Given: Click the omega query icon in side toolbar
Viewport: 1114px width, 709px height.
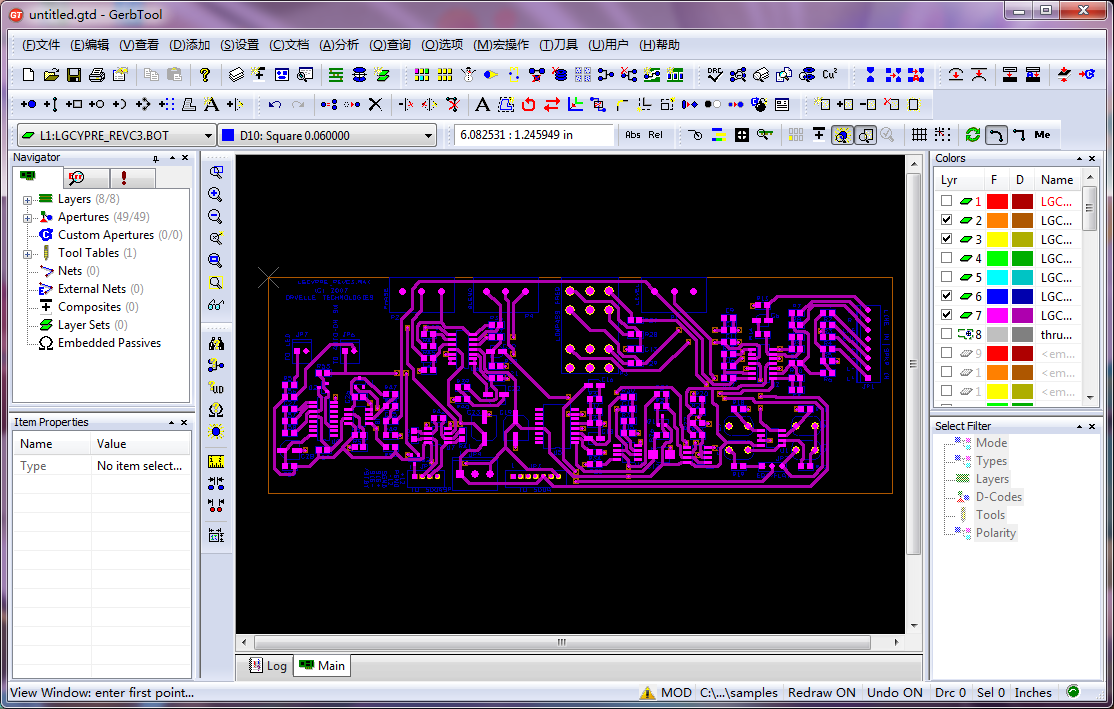Looking at the screenshot, I should click(216, 410).
